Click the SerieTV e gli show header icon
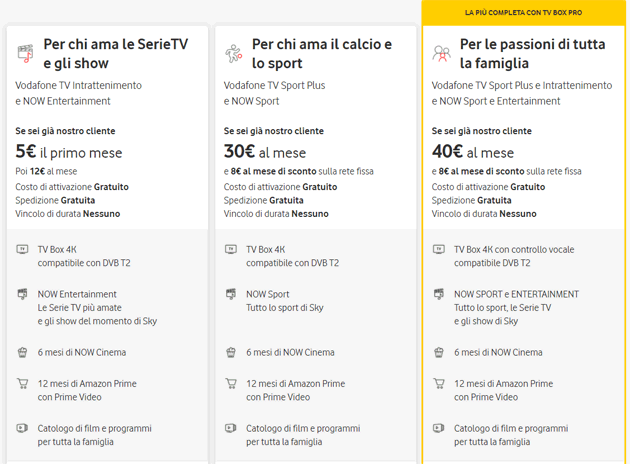 pyautogui.click(x=24, y=53)
